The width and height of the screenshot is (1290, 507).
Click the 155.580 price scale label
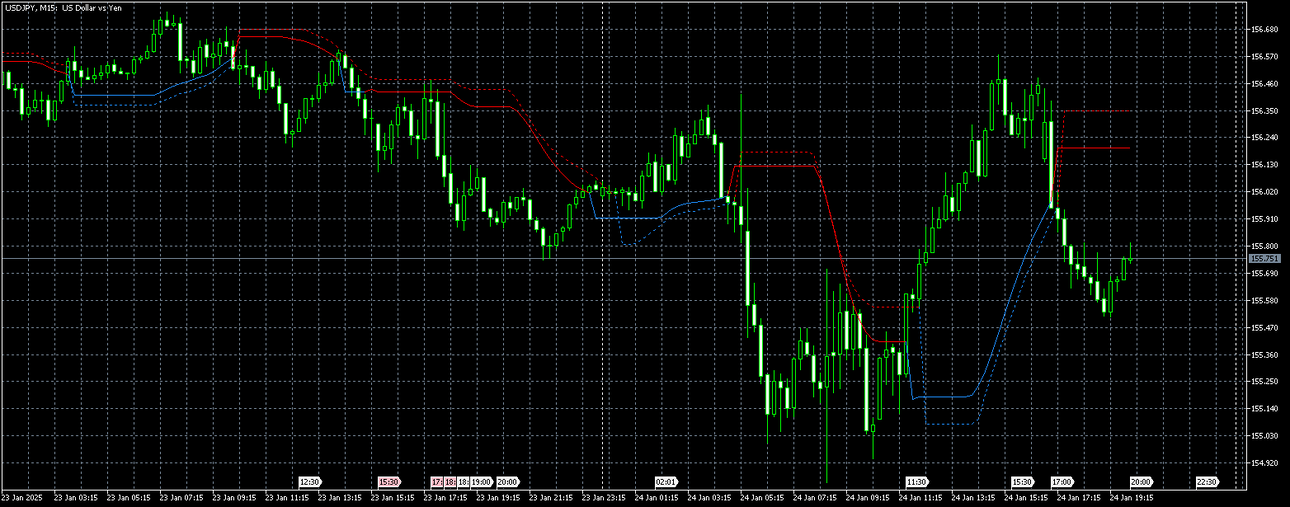pos(1266,300)
